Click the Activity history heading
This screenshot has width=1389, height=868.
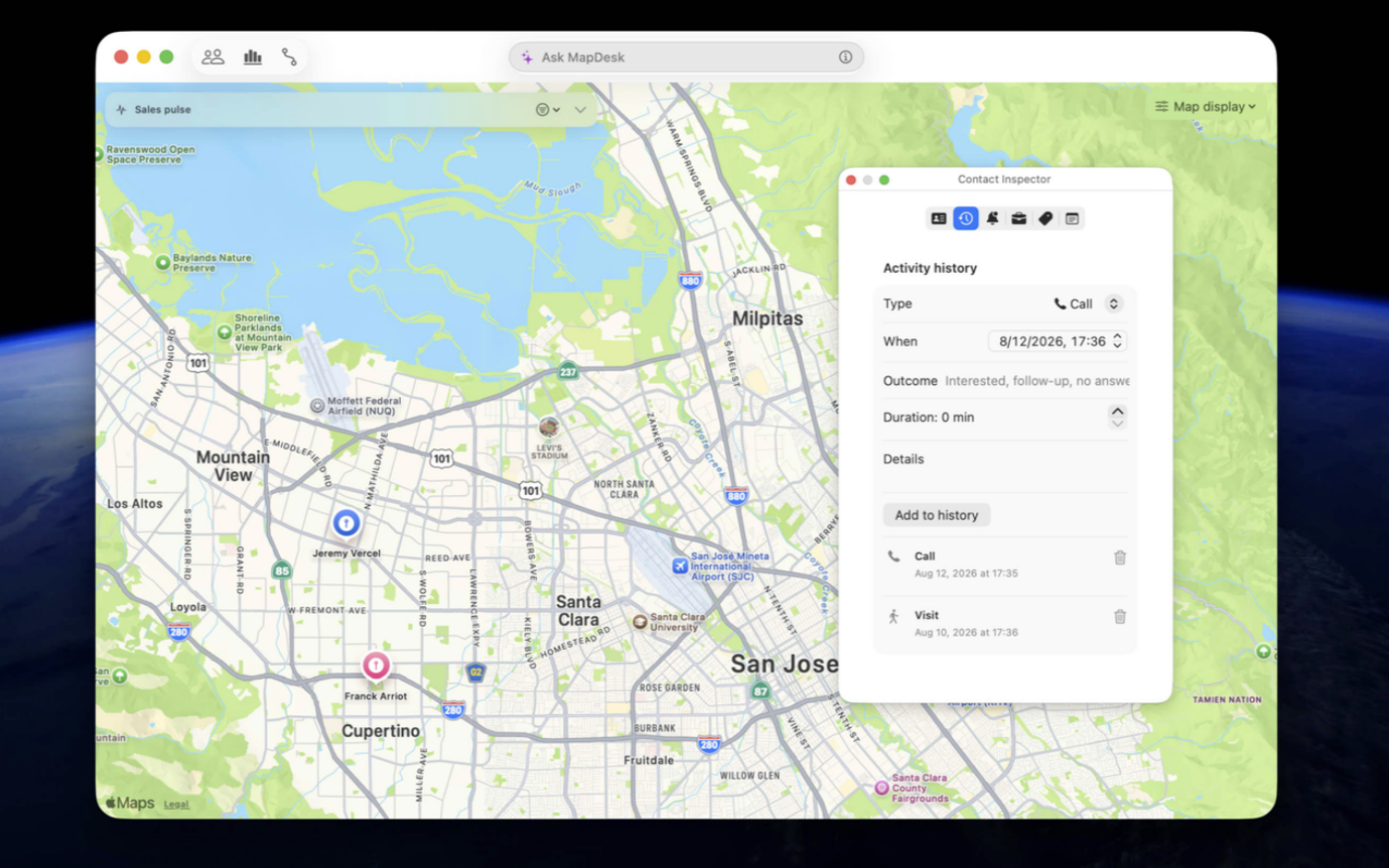930,268
